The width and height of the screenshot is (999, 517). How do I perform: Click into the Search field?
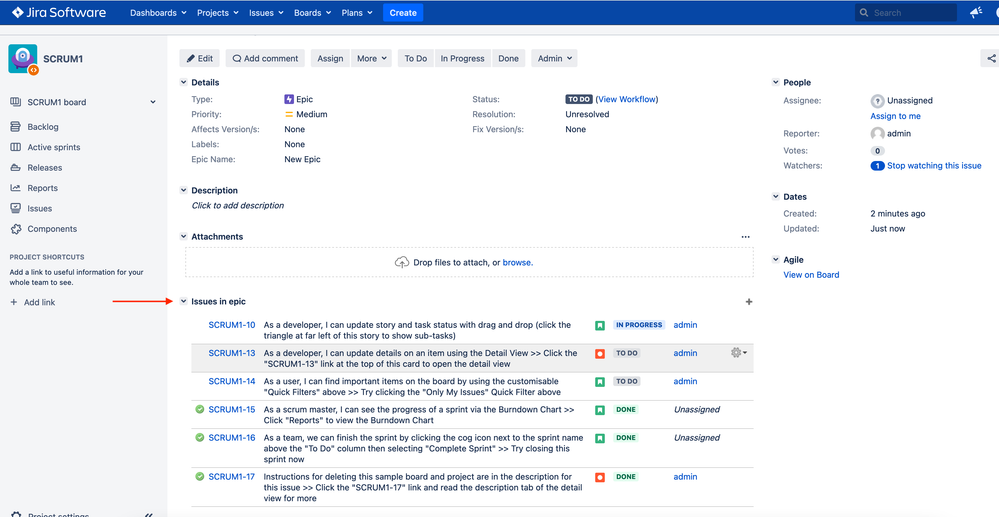[905, 13]
